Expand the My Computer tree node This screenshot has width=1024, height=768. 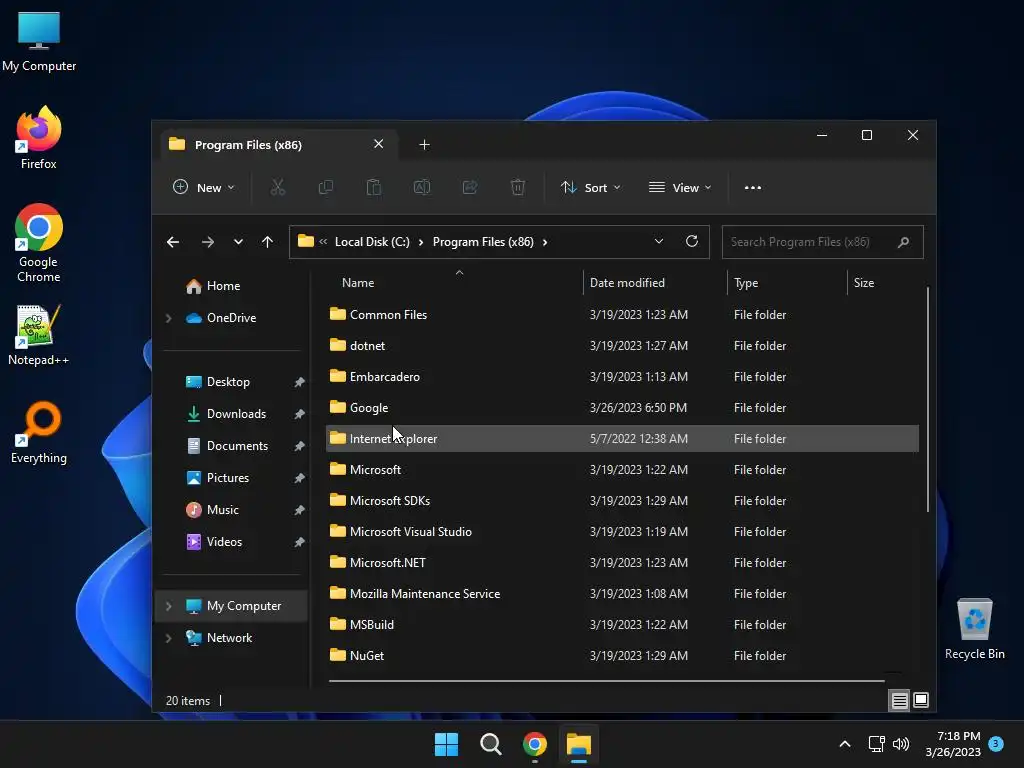[168, 606]
